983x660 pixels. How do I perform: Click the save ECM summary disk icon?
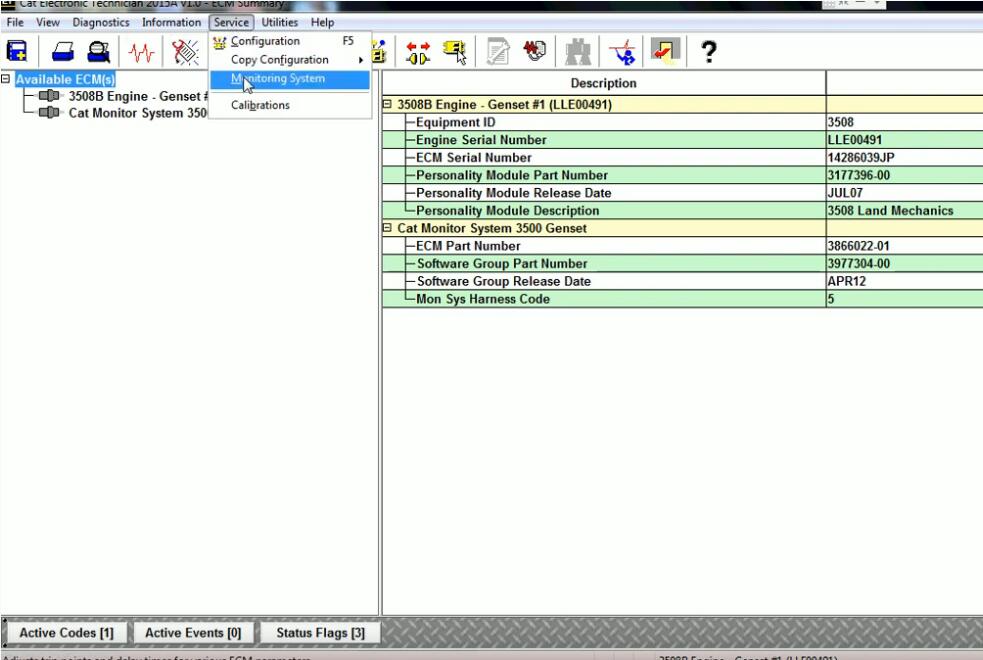(17, 51)
